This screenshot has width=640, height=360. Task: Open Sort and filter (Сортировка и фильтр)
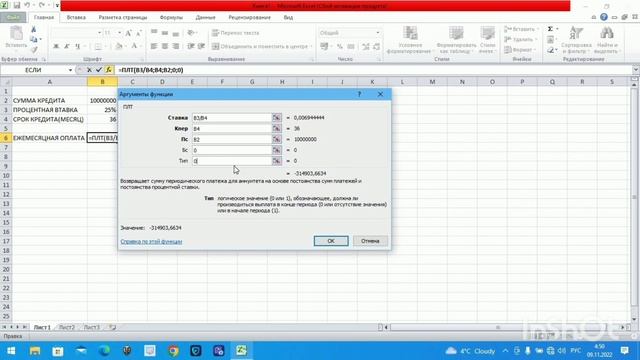[576, 40]
